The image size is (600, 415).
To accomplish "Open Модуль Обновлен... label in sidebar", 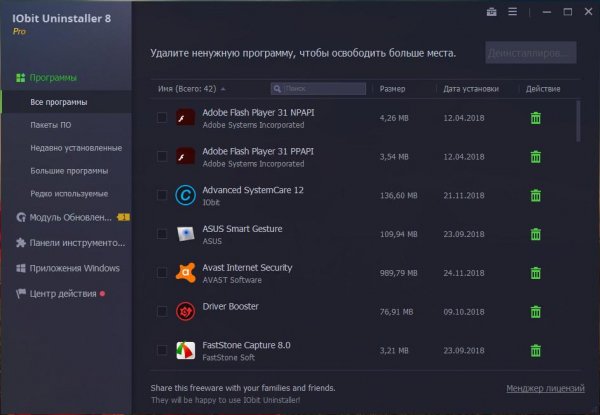I will pyautogui.click(x=70, y=217).
